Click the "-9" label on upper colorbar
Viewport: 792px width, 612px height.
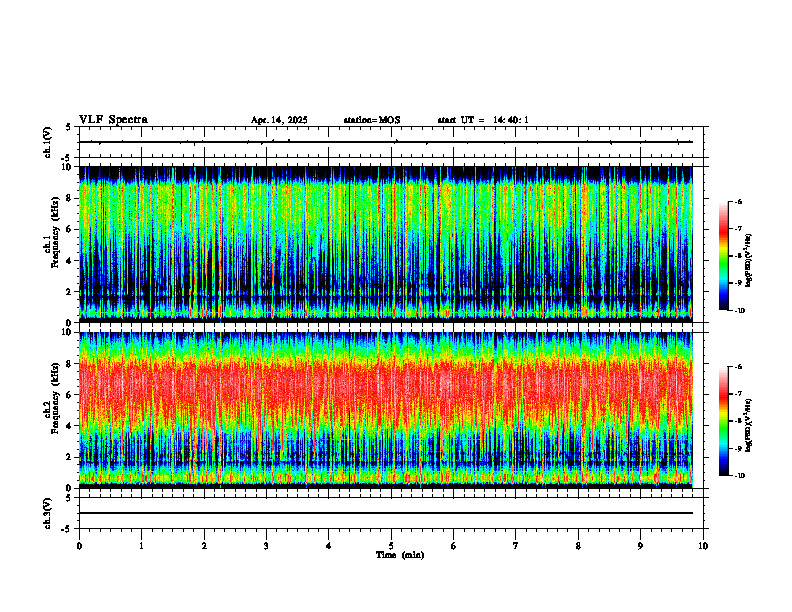(x=738, y=283)
